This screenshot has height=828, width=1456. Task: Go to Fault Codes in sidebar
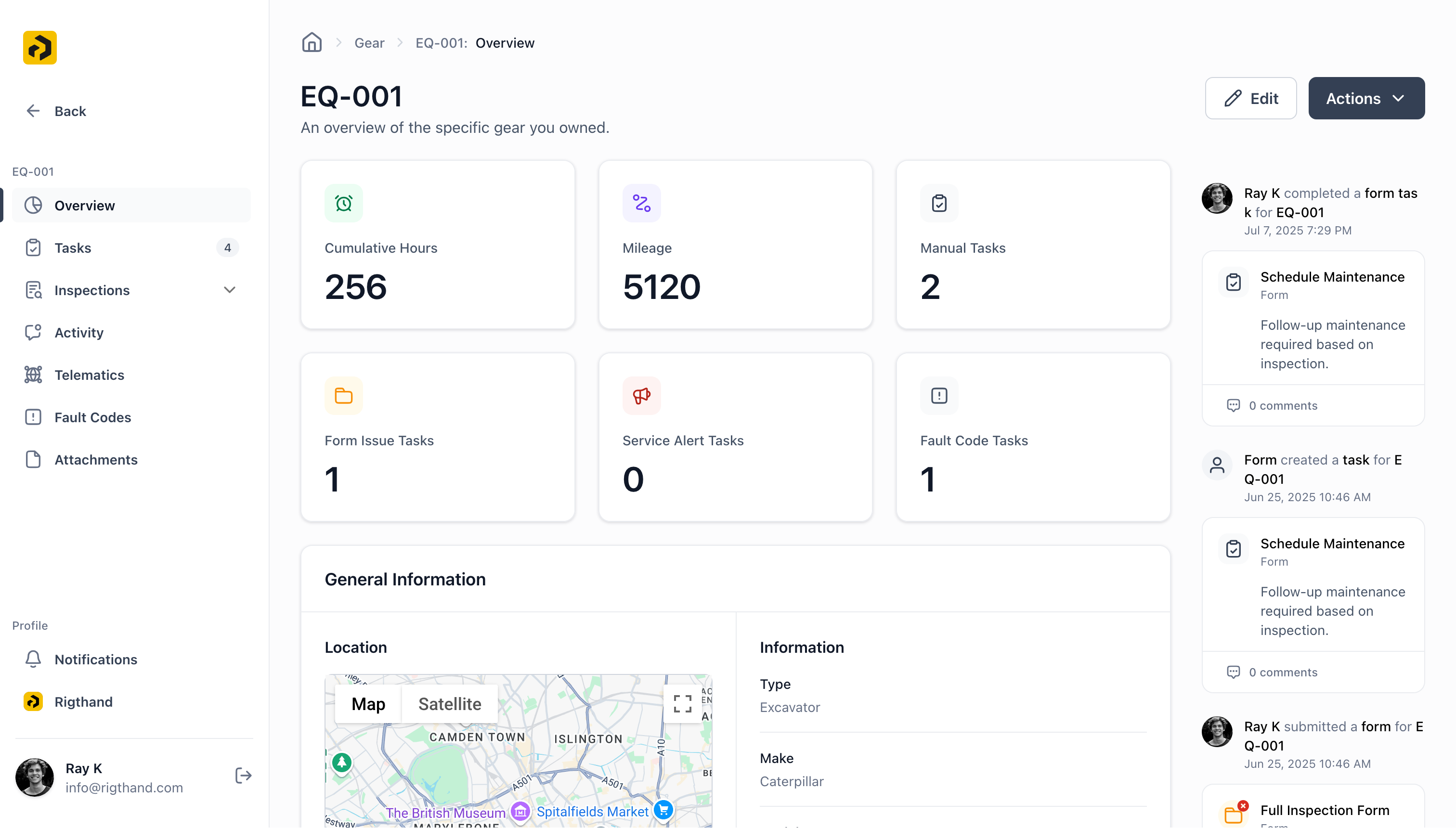pyautogui.click(x=93, y=417)
